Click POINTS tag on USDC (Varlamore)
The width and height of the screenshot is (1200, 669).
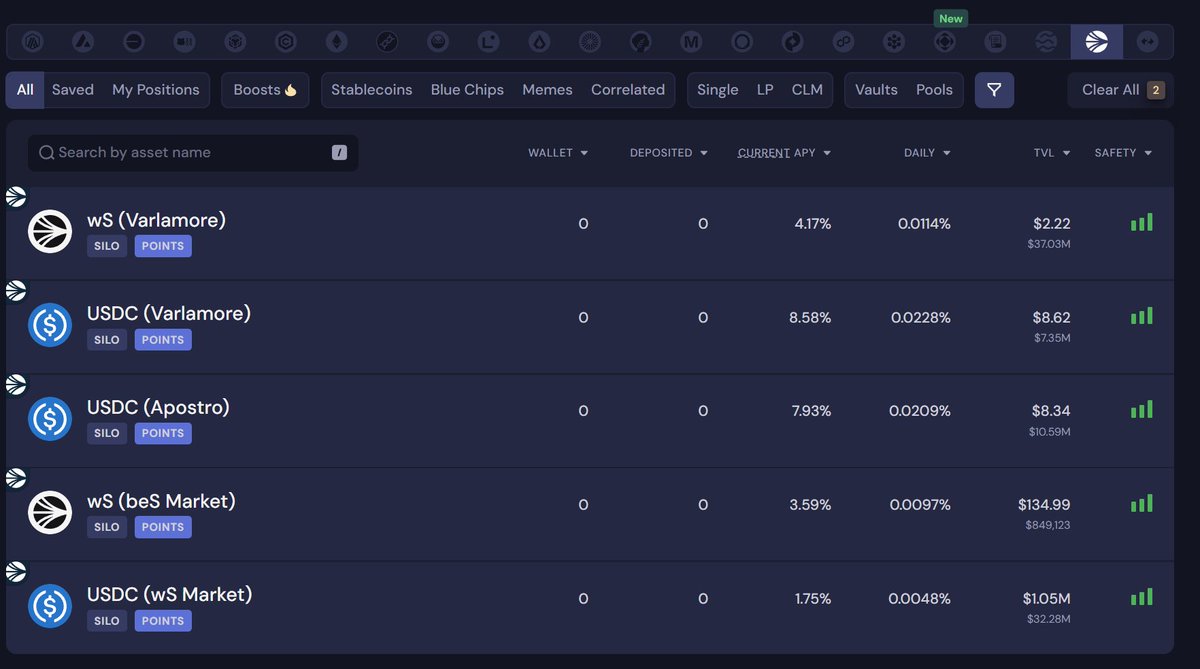click(x=163, y=340)
